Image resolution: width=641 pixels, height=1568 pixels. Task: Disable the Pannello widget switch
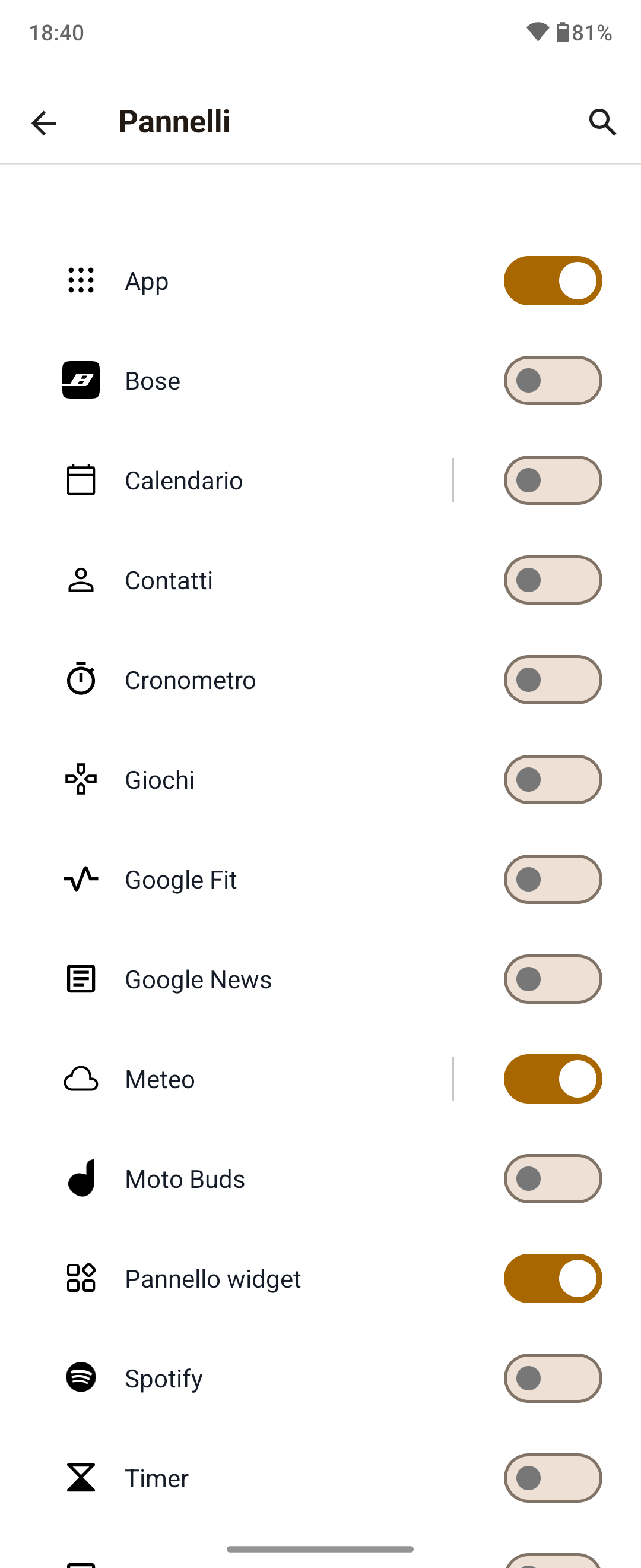[x=552, y=1278]
